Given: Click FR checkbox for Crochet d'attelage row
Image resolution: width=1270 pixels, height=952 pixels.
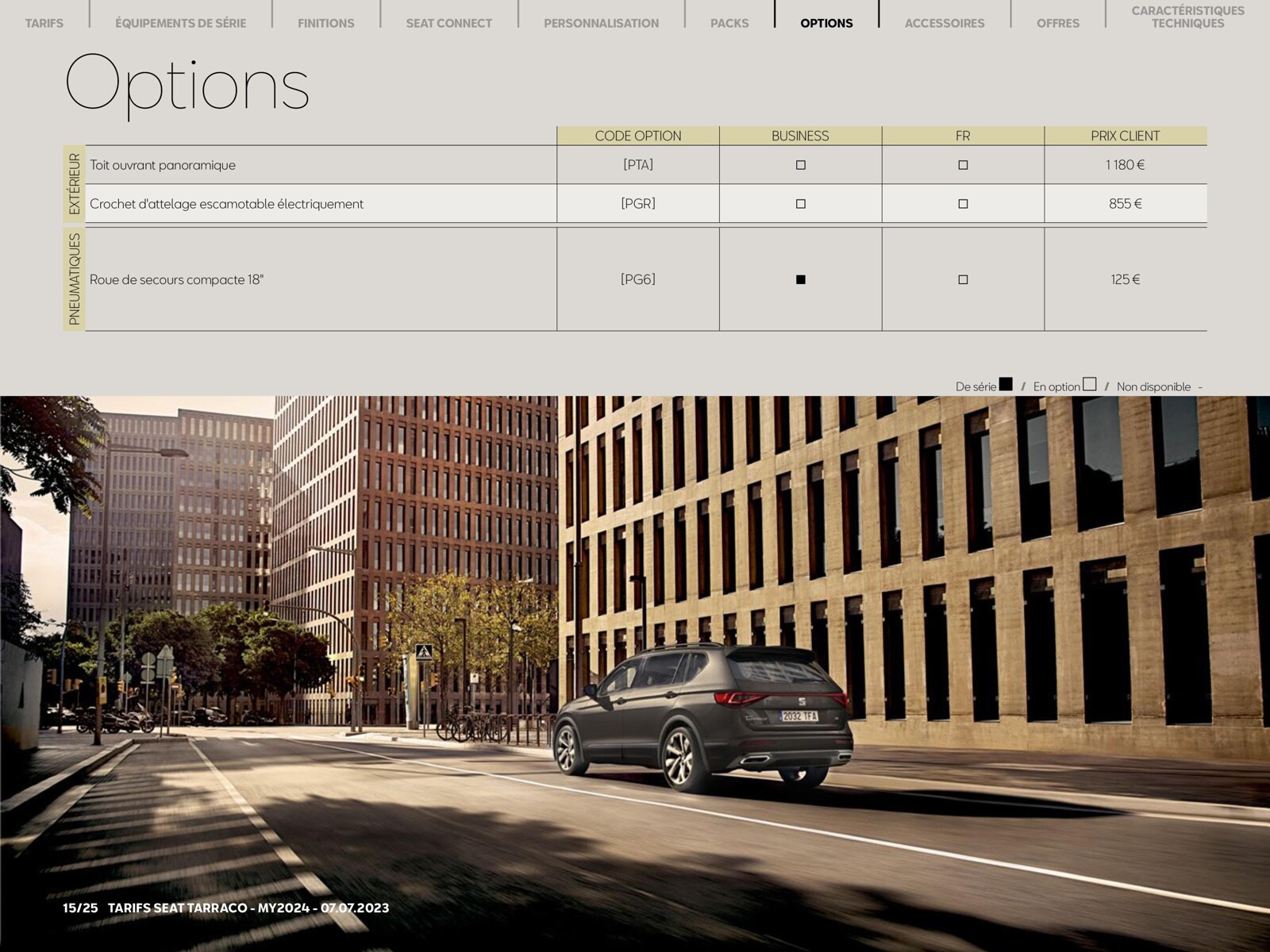Looking at the screenshot, I should coord(963,204).
